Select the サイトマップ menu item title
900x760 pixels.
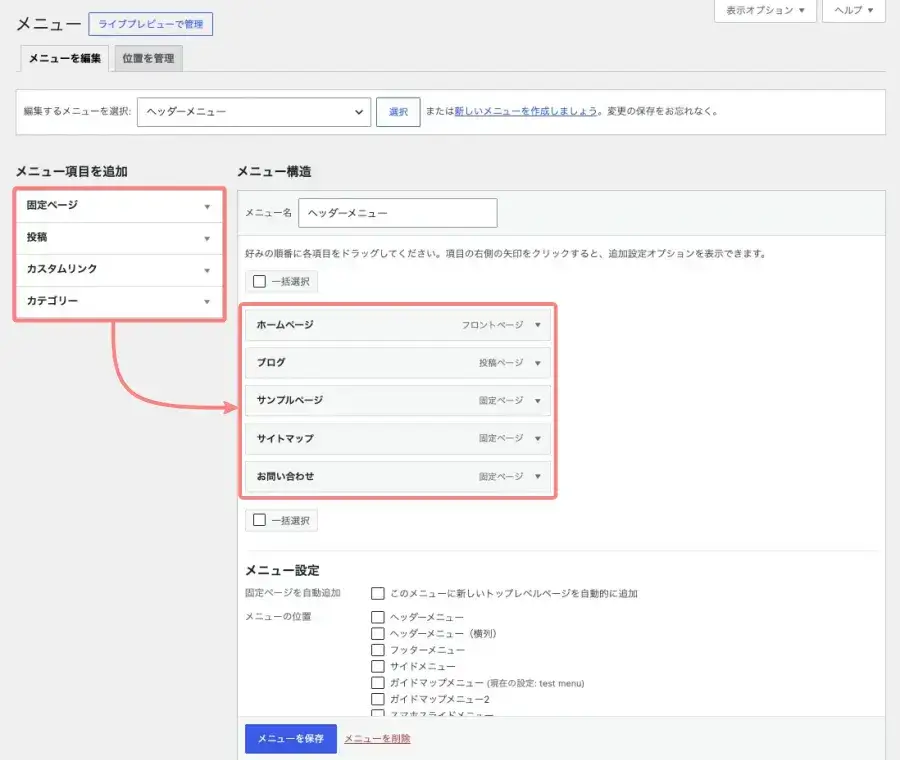click(285, 439)
